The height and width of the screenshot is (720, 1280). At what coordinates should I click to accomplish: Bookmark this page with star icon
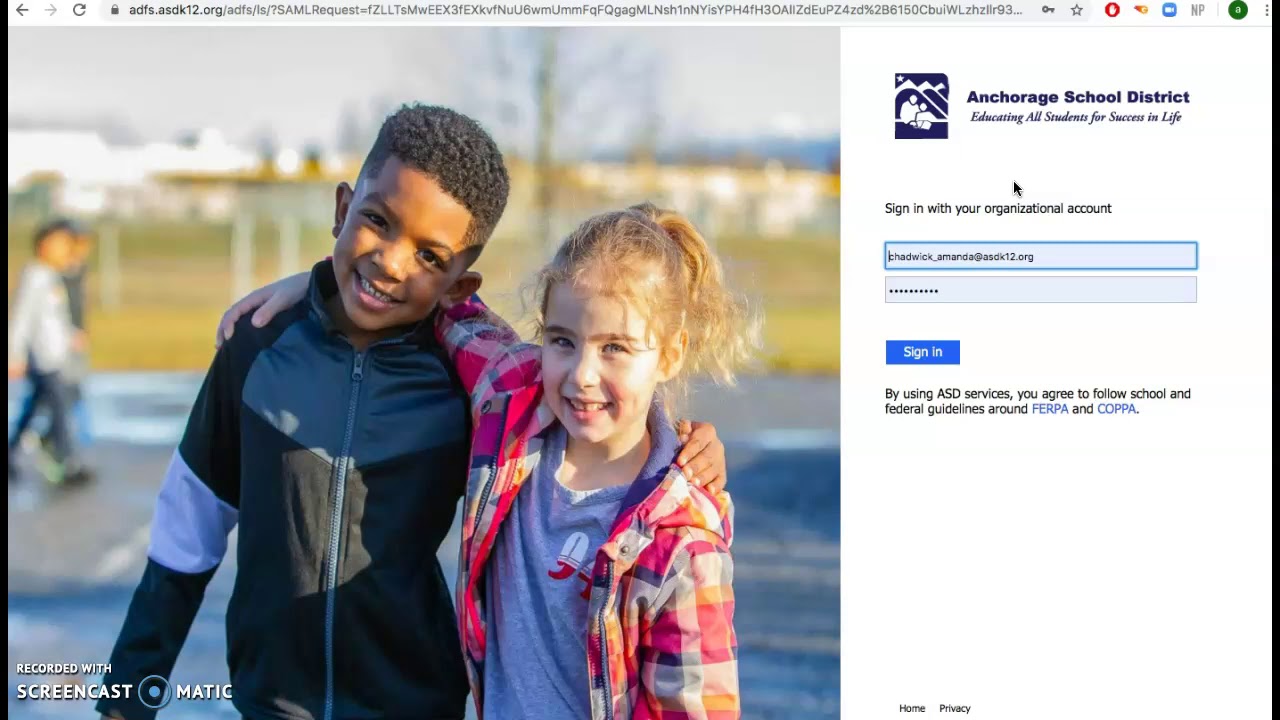(1077, 10)
